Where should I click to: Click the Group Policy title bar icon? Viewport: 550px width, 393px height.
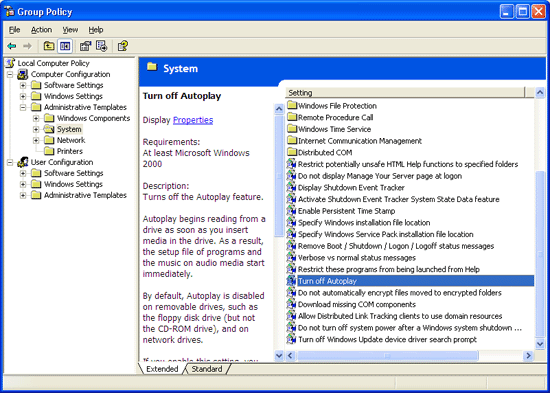tap(9, 12)
